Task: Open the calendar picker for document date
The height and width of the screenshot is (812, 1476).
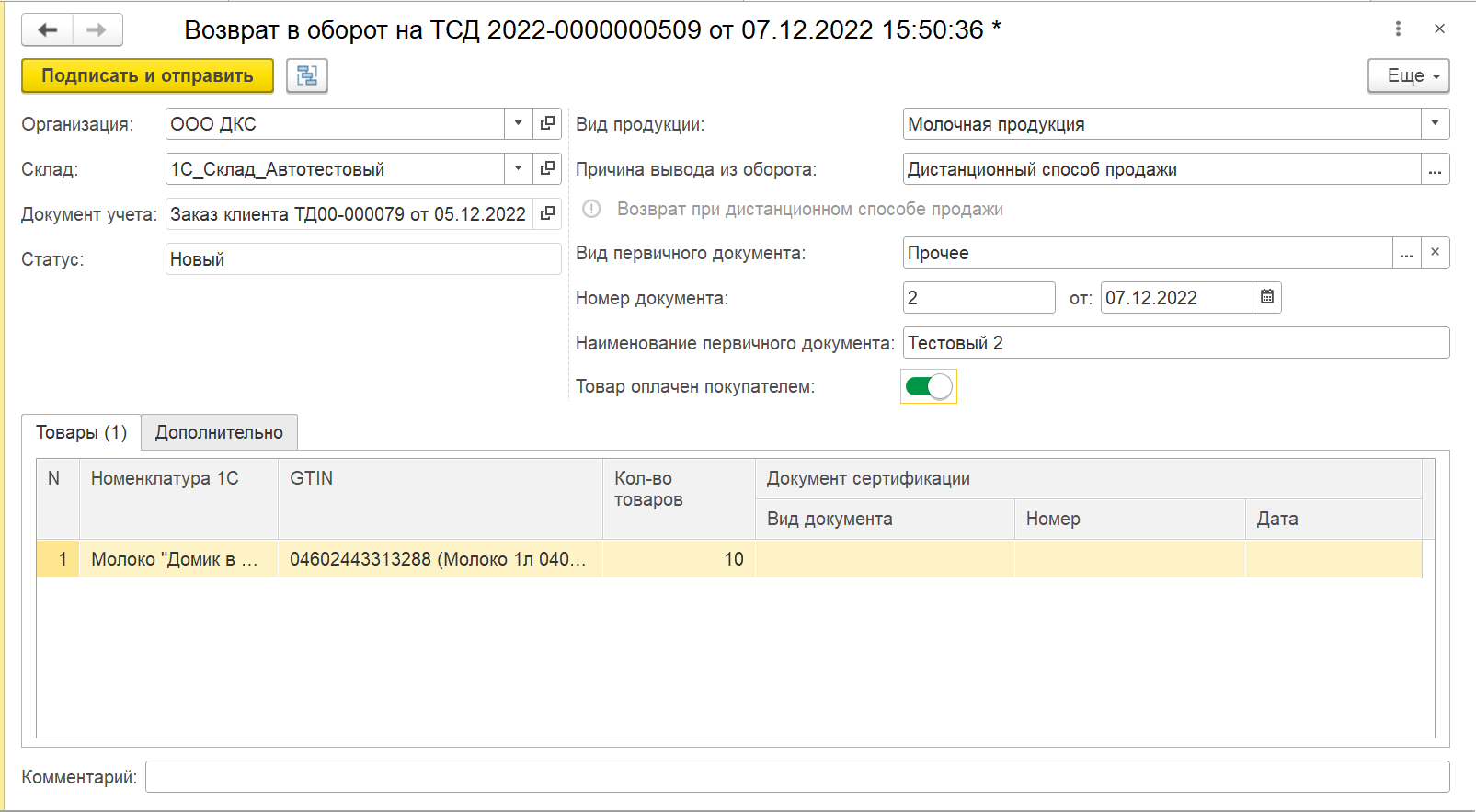Action: click(x=1266, y=297)
